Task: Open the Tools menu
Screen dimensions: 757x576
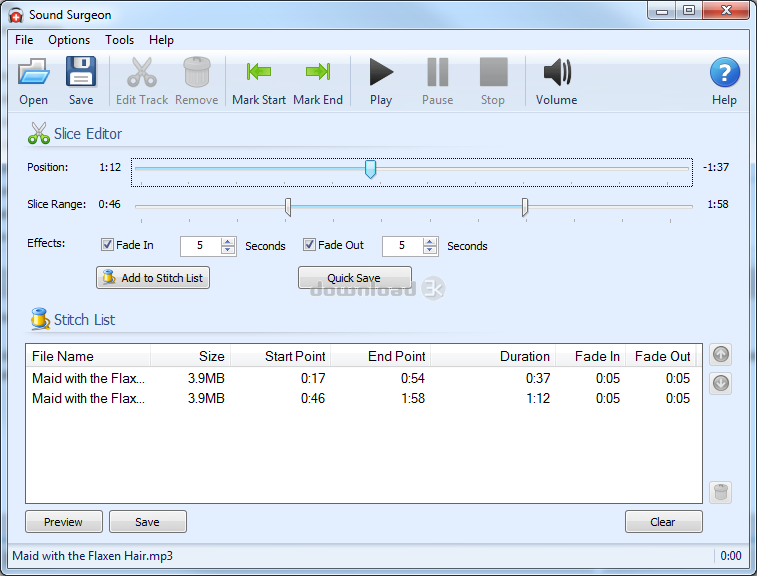Action: [119, 40]
